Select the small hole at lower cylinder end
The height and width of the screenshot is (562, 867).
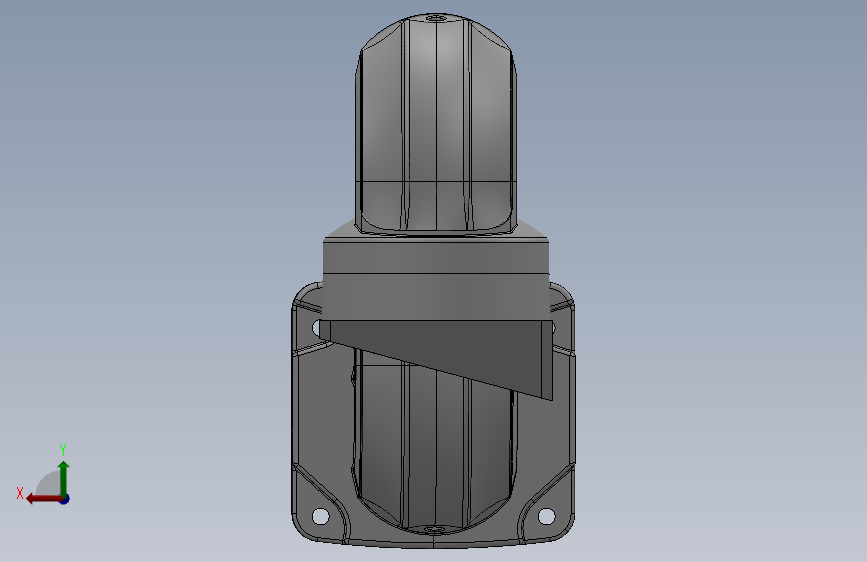pyautogui.click(x=434, y=529)
